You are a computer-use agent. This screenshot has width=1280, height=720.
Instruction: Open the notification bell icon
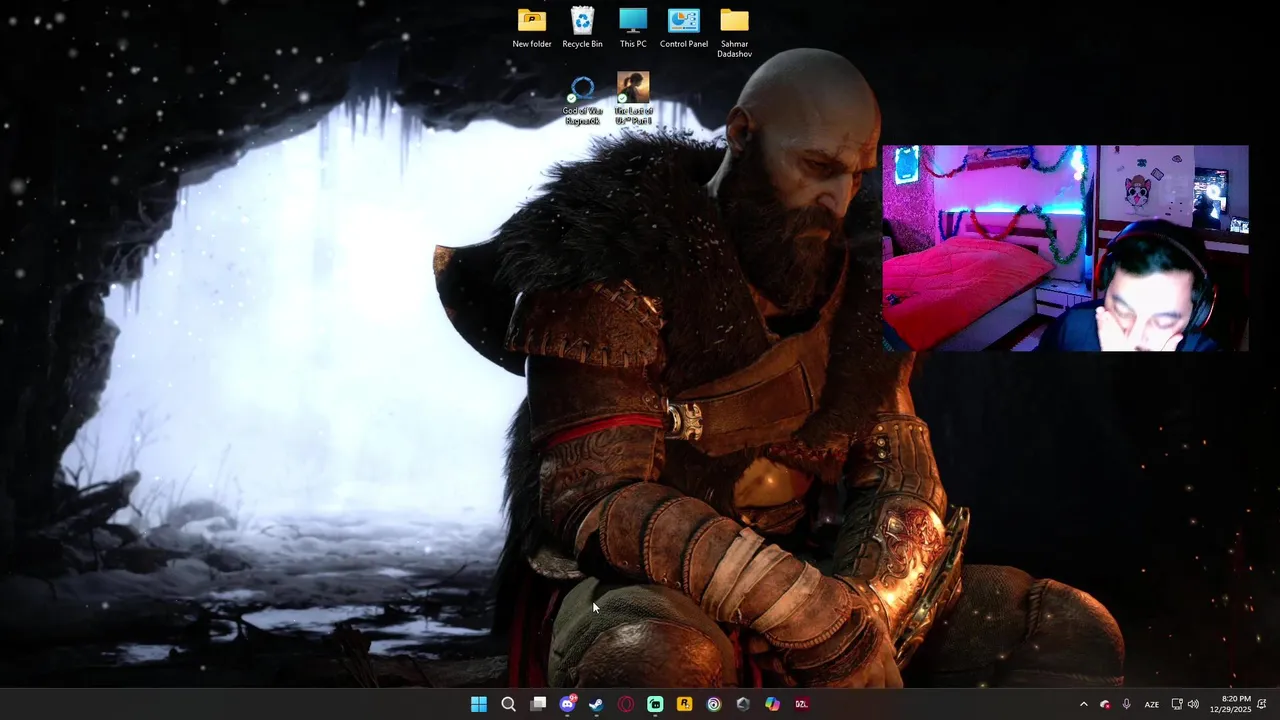1262,704
